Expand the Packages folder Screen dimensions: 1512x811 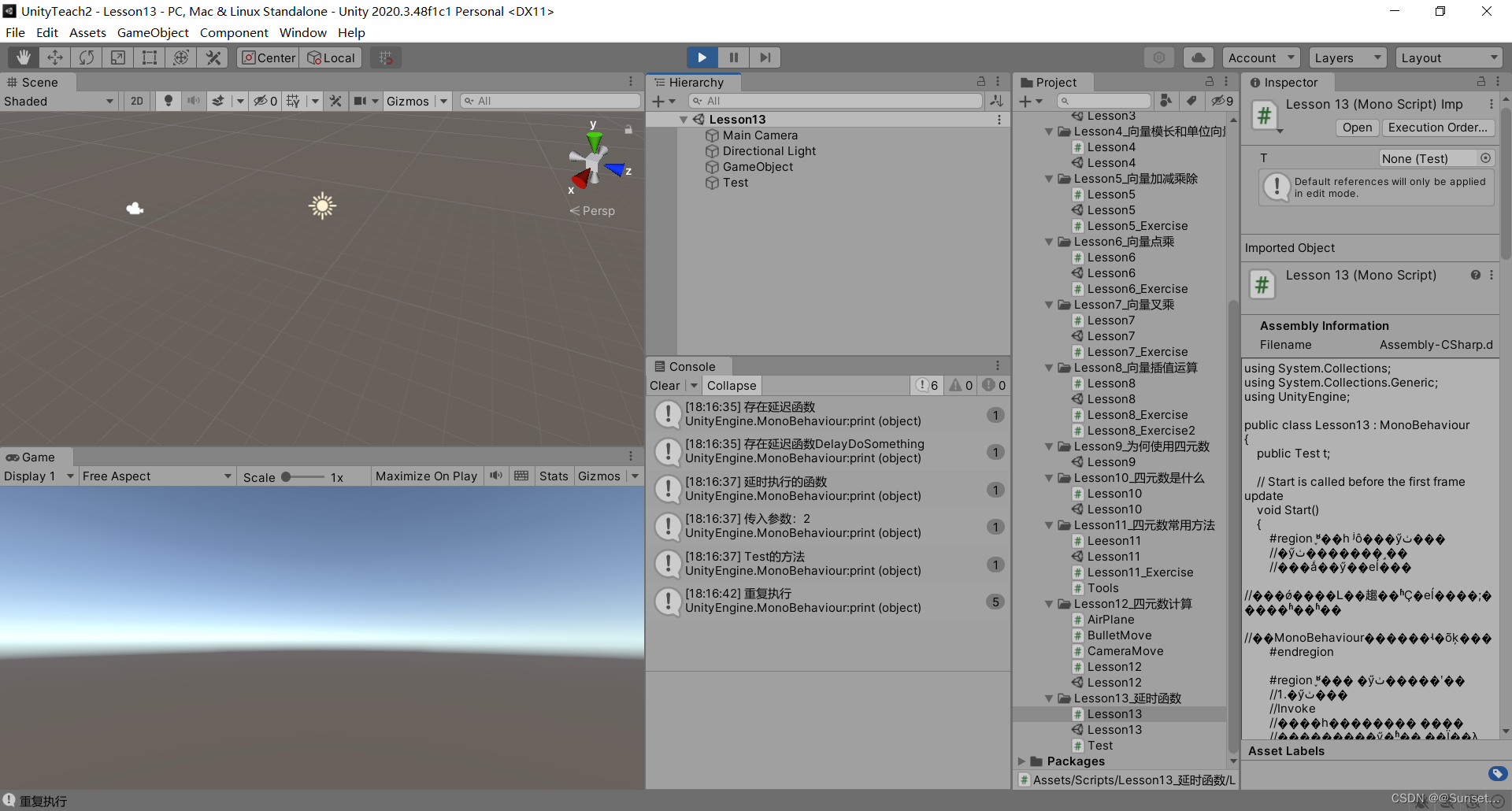[1021, 761]
